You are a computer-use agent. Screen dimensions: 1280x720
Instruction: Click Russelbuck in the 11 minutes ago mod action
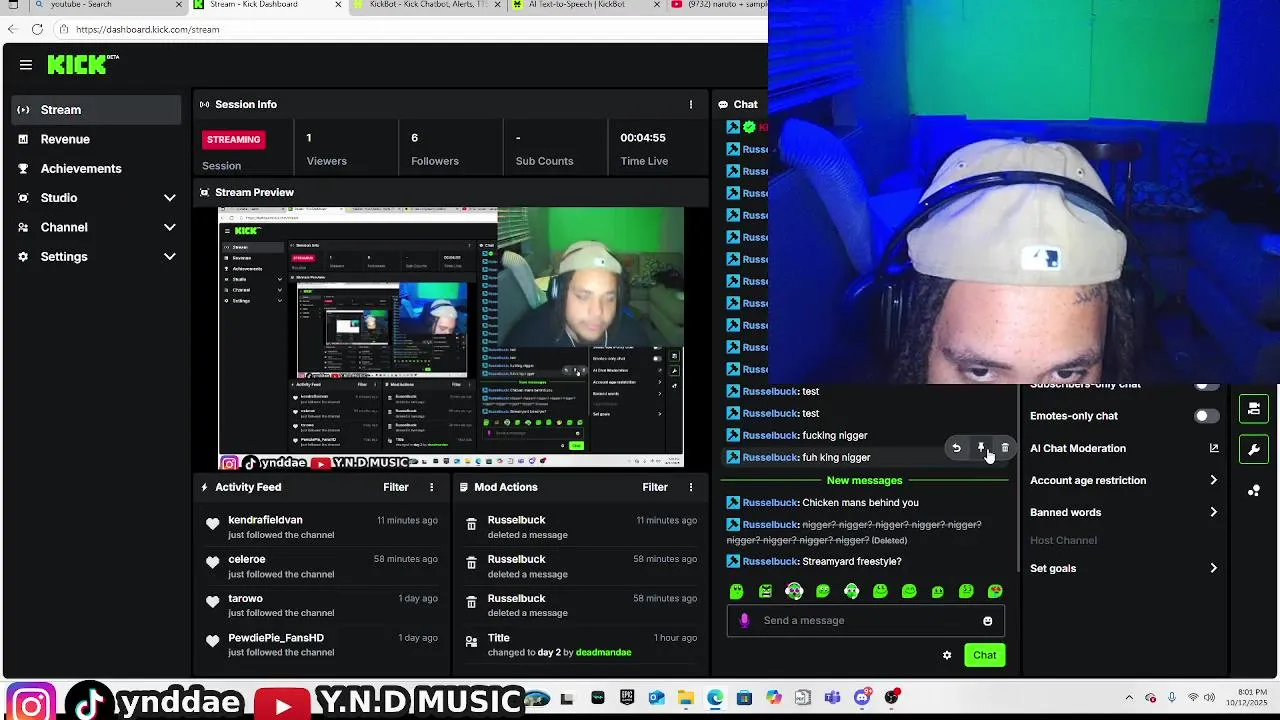[516, 520]
